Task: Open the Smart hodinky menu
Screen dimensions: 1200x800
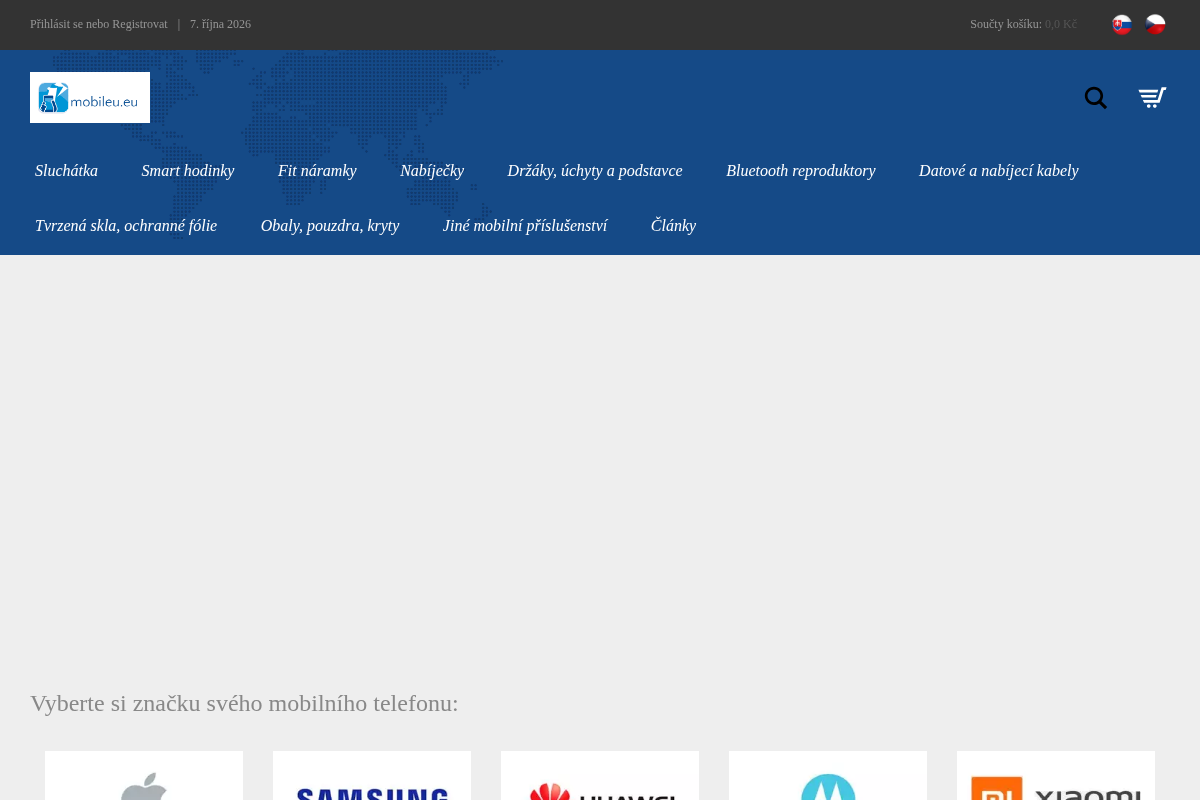Action: point(188,171)
